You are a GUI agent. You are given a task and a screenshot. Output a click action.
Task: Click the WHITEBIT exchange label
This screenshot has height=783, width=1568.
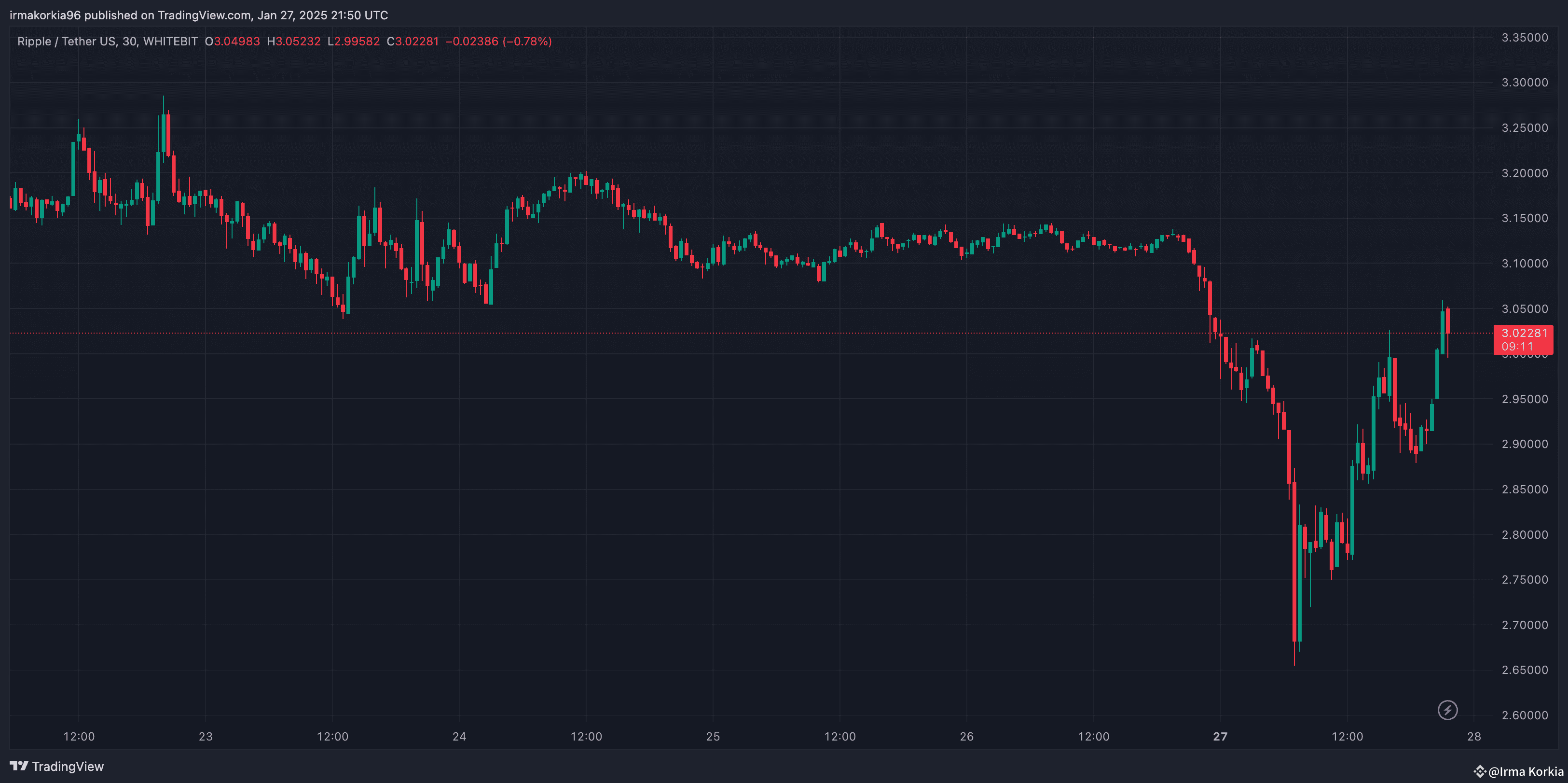(x=172, y=42)
